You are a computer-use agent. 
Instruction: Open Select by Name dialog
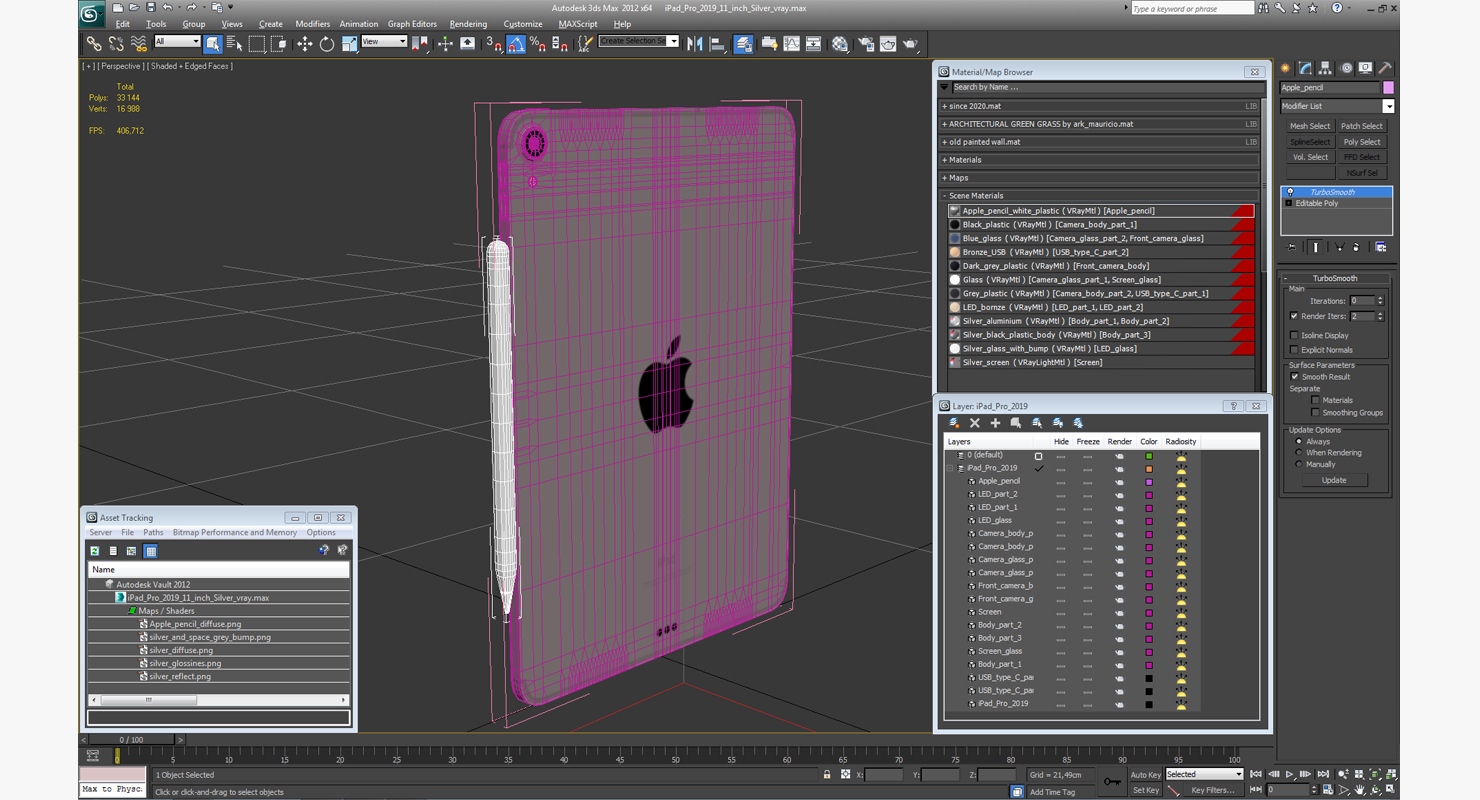tap(234, 44)
